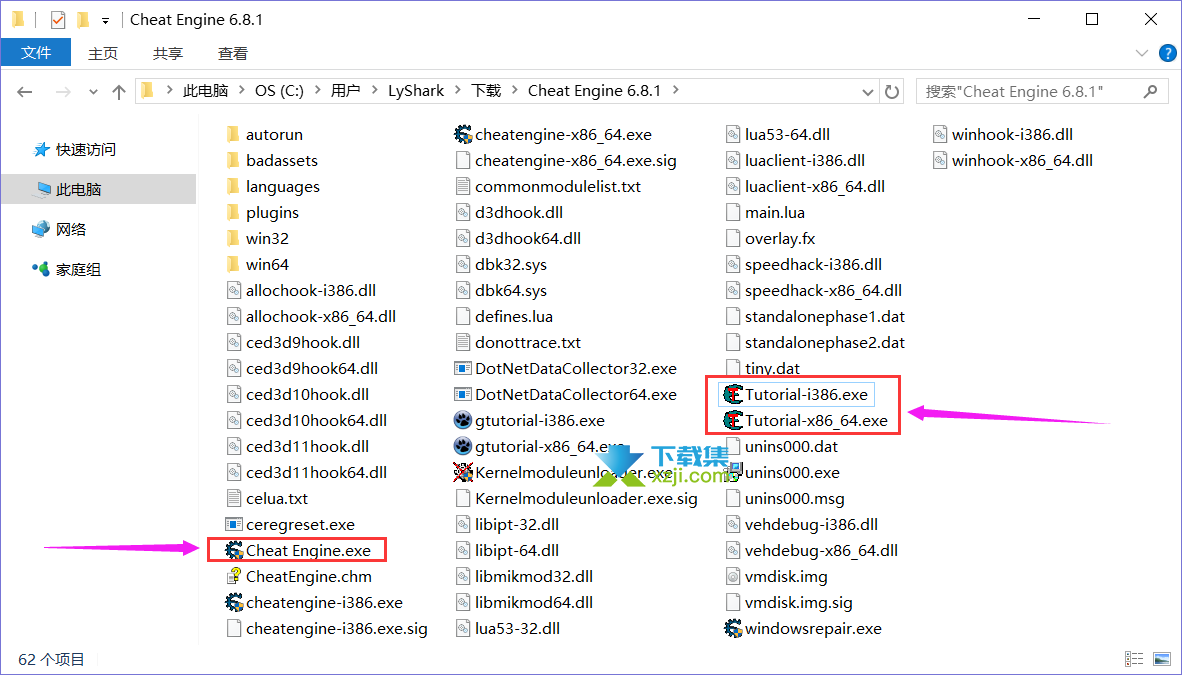This screenshot has height=675, width=1182.
Task: Click the Homegroup icon in sidebar
Action: point(41,269)
